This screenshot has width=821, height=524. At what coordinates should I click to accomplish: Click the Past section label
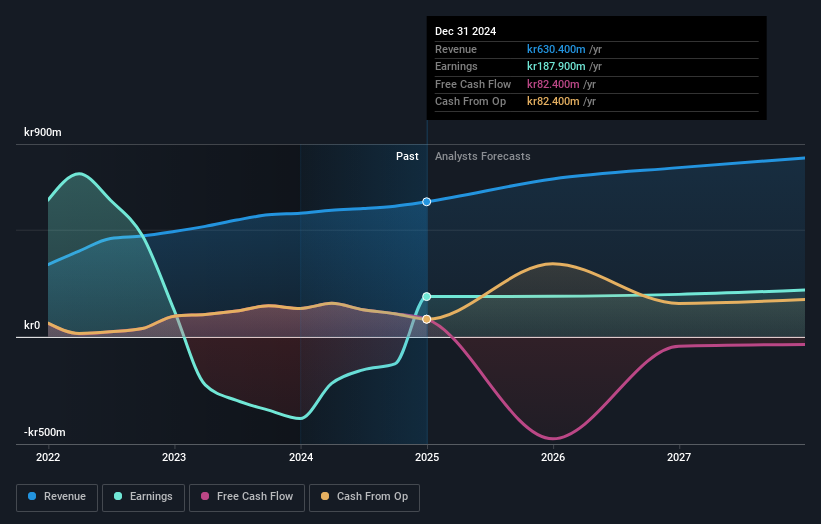pyautogui.click(x=407, y=156)
